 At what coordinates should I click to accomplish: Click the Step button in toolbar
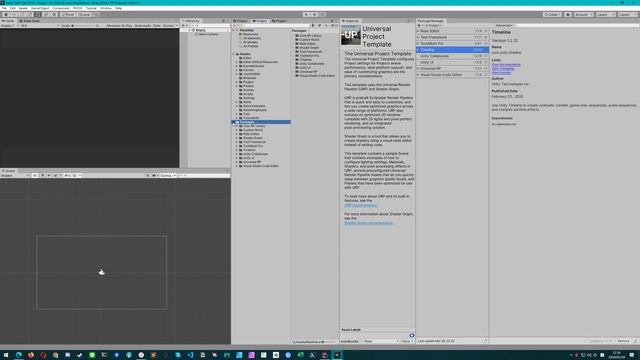point(322,15)
